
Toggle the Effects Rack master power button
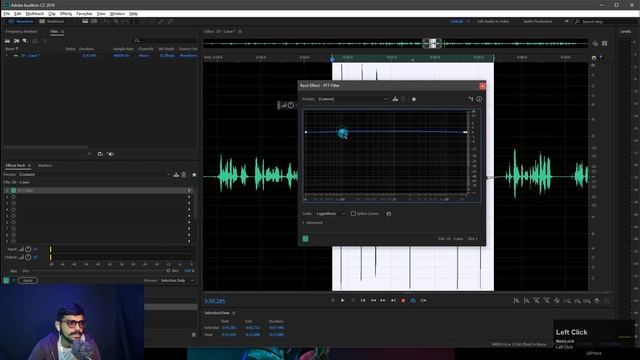click(x=6, y=280)
